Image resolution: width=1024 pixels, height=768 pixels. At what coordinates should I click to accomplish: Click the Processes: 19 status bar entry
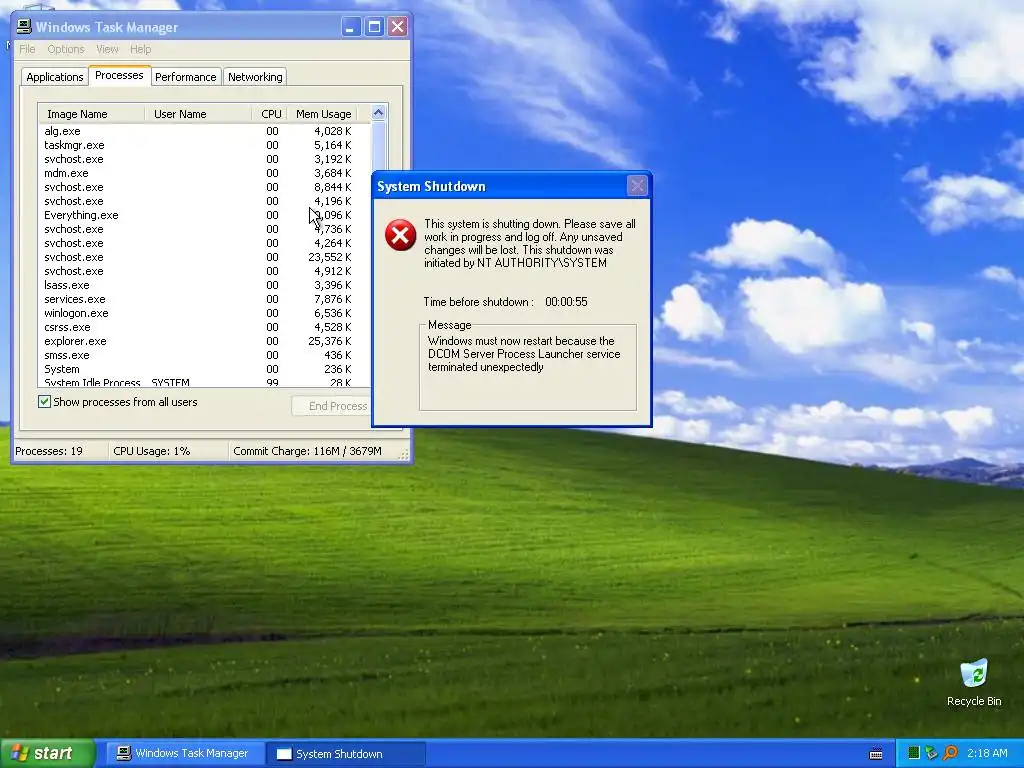point(49,451)
